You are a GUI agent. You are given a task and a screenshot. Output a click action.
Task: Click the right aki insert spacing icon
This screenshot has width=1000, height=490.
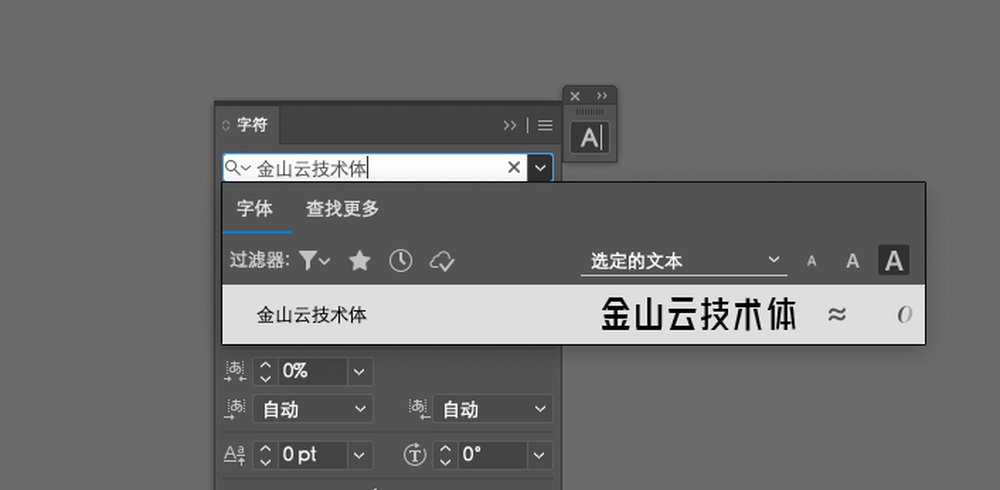tap(418, 409)
